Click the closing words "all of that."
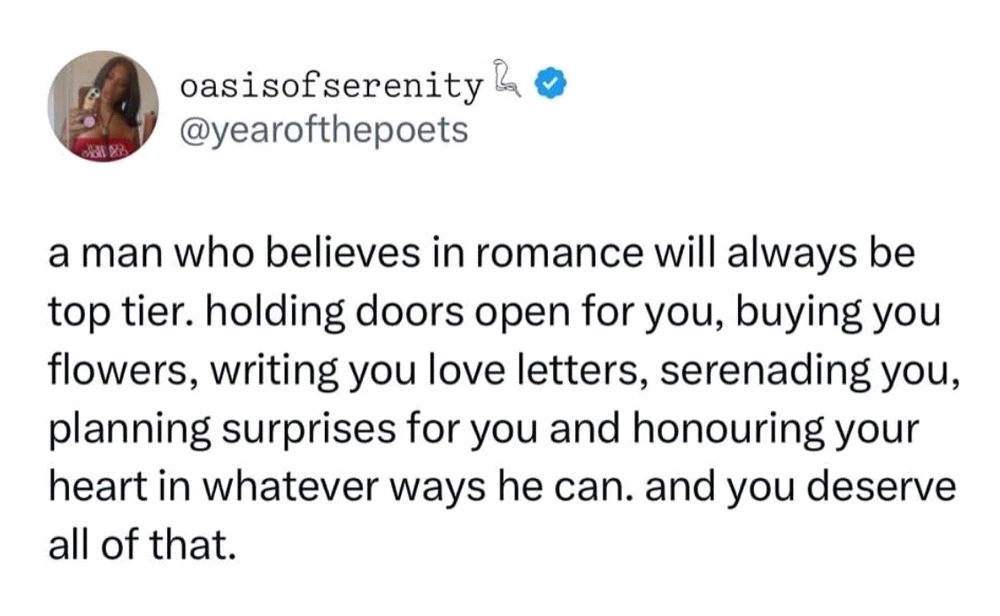 (x=142, y=545)
